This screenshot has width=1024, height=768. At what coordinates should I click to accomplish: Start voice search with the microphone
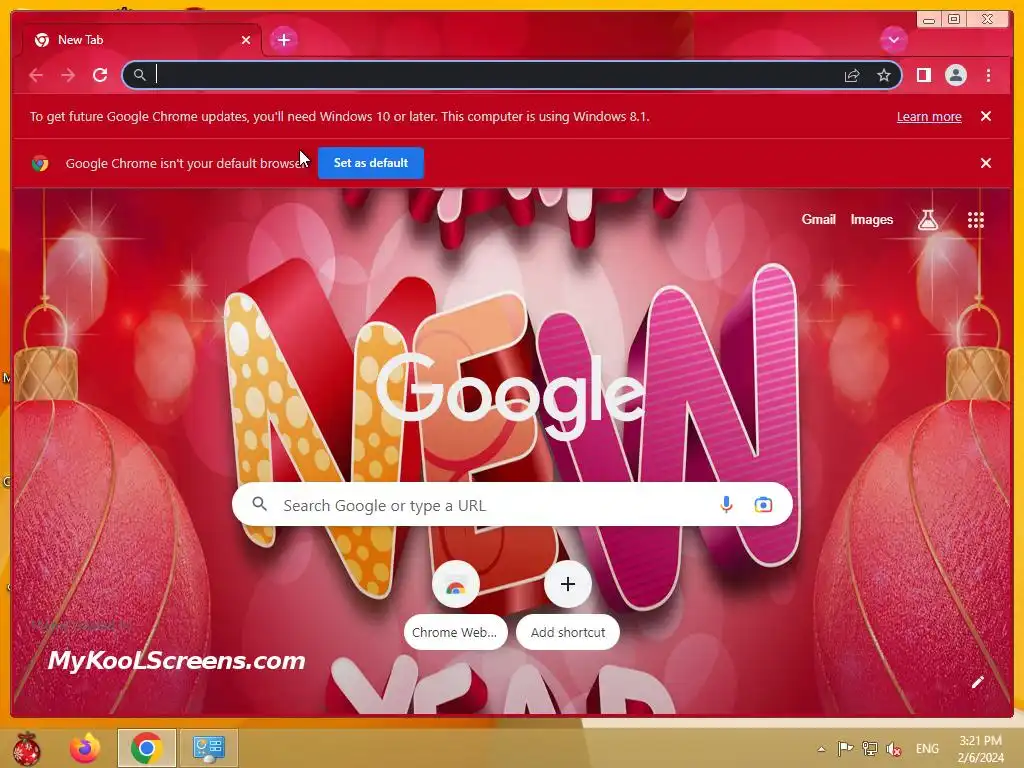726,505
